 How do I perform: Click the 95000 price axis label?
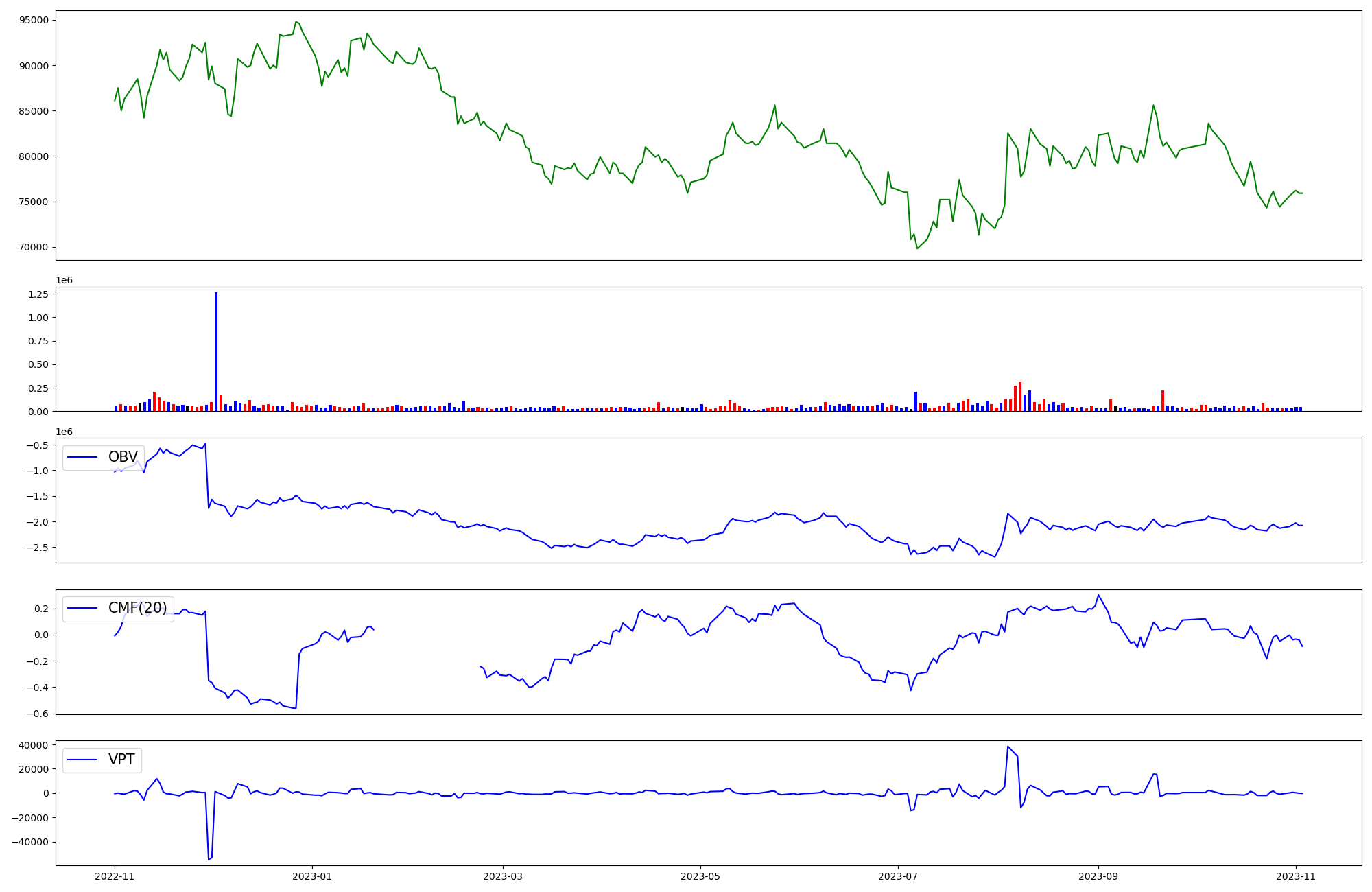point(34,20)
